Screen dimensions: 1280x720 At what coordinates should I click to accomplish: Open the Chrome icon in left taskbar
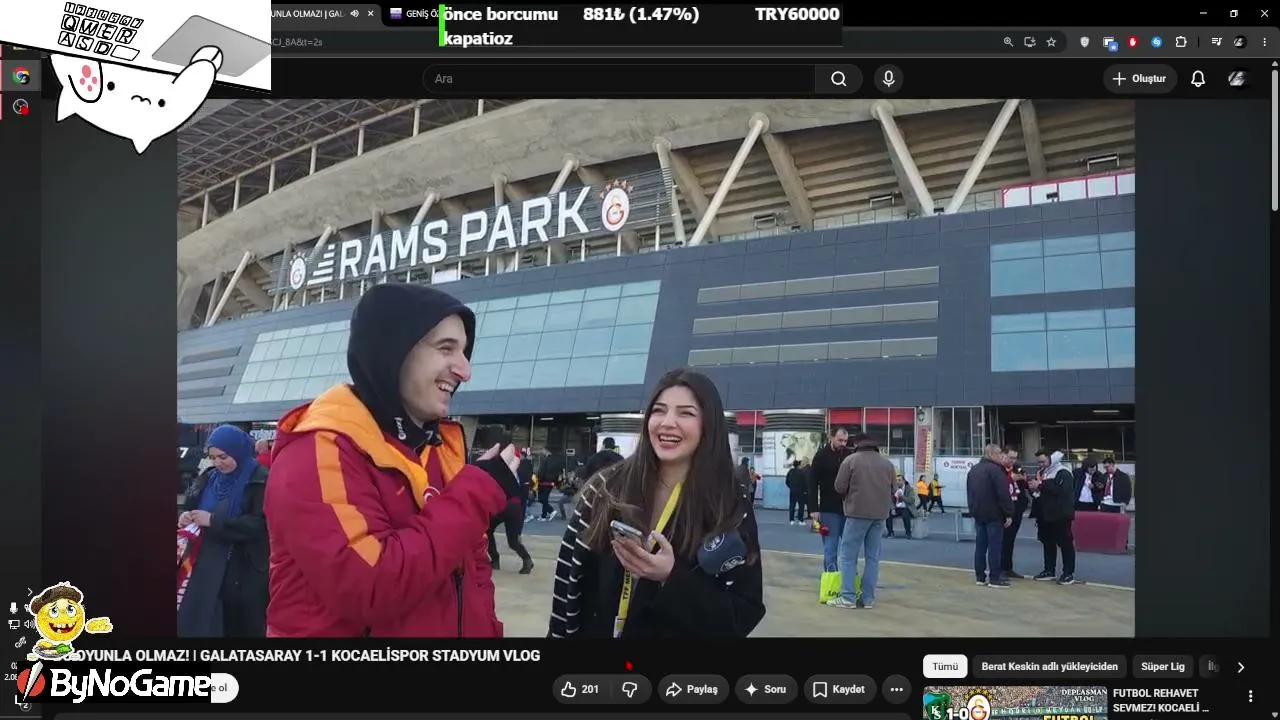click(x=21, y=76)
